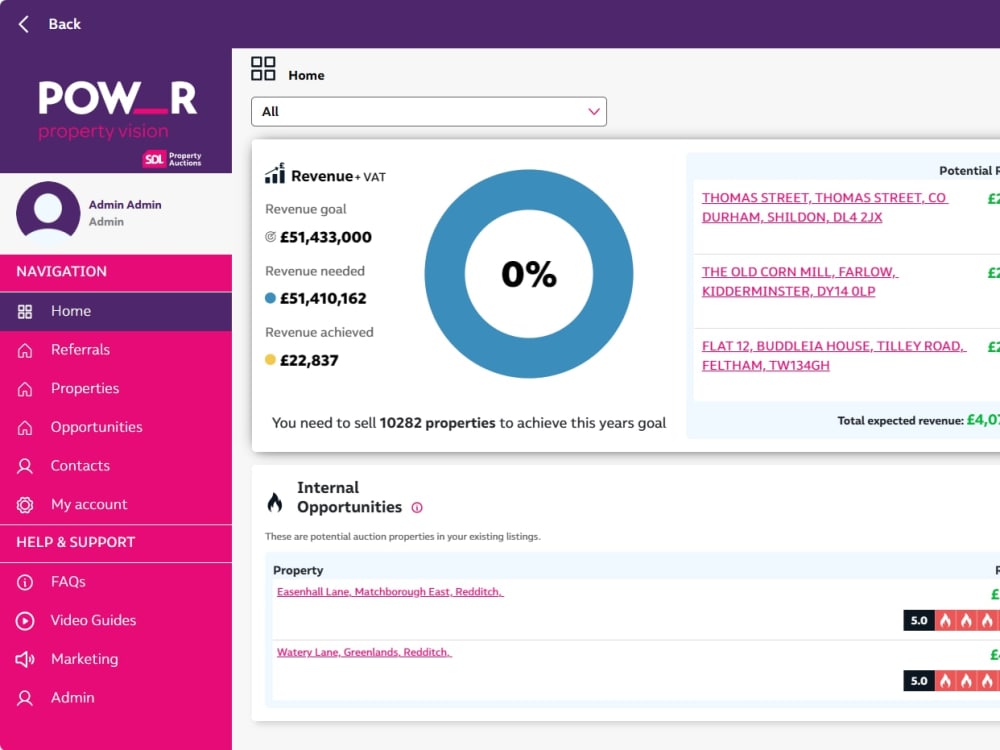
Task: Click the revenue goal target icon
Action: (x=270, y=237)
